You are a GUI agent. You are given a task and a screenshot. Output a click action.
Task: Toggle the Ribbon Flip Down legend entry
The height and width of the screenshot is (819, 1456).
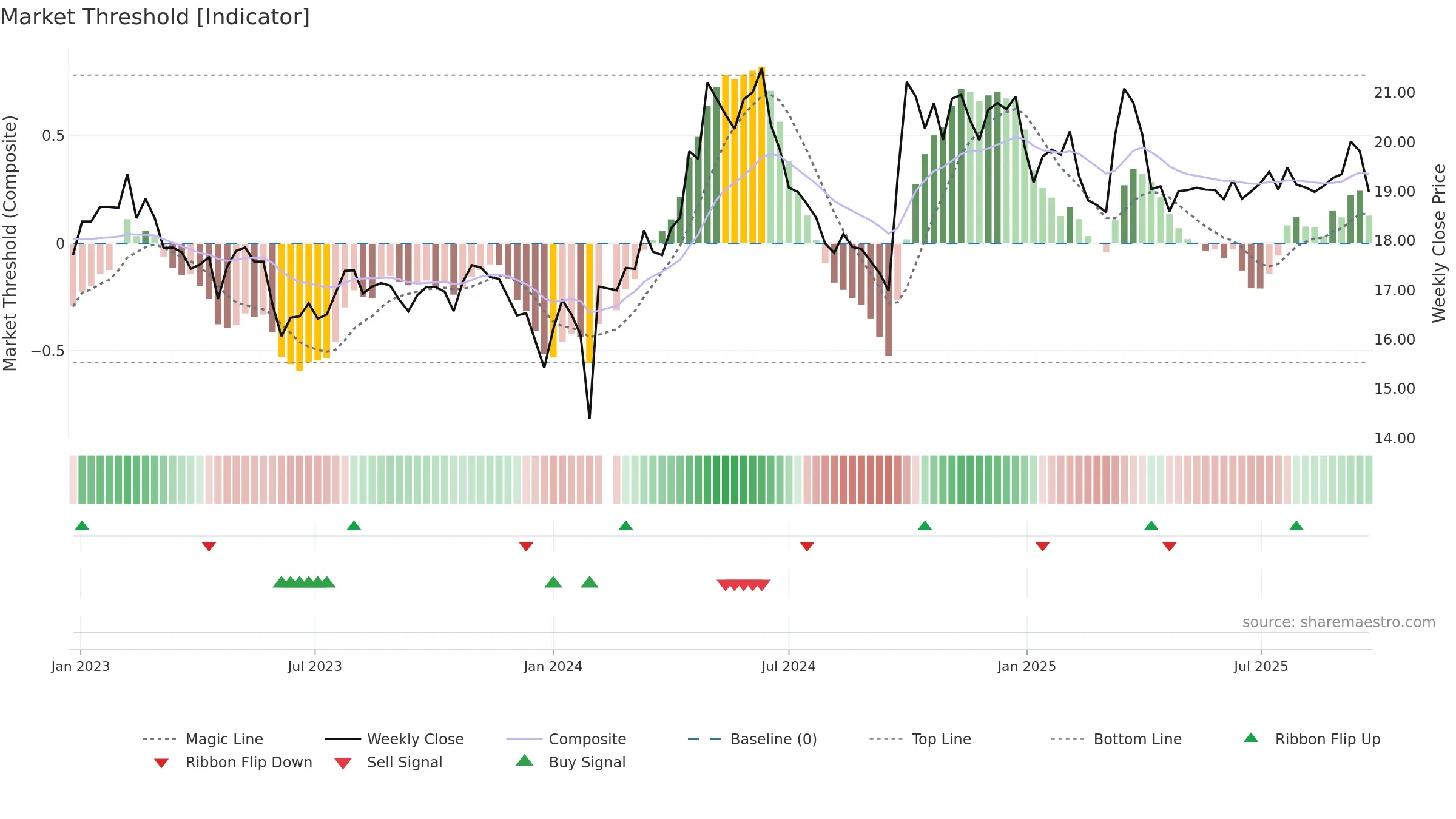pyautogui.click(x=232, y=762)
